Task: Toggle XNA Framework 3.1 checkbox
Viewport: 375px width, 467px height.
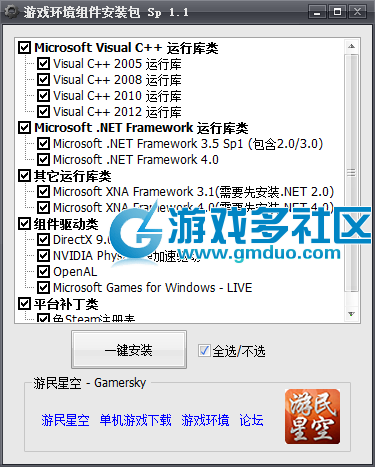Action: click(x=44, y=192)
